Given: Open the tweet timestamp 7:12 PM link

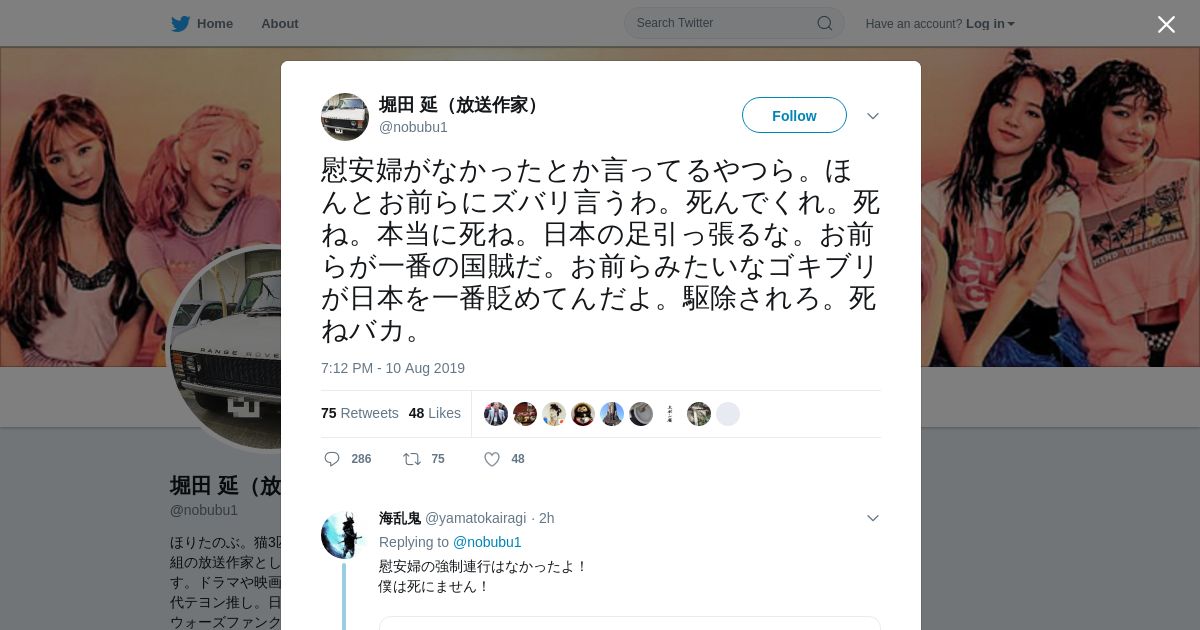Looking at the screenshot, I should pos(393,368).
